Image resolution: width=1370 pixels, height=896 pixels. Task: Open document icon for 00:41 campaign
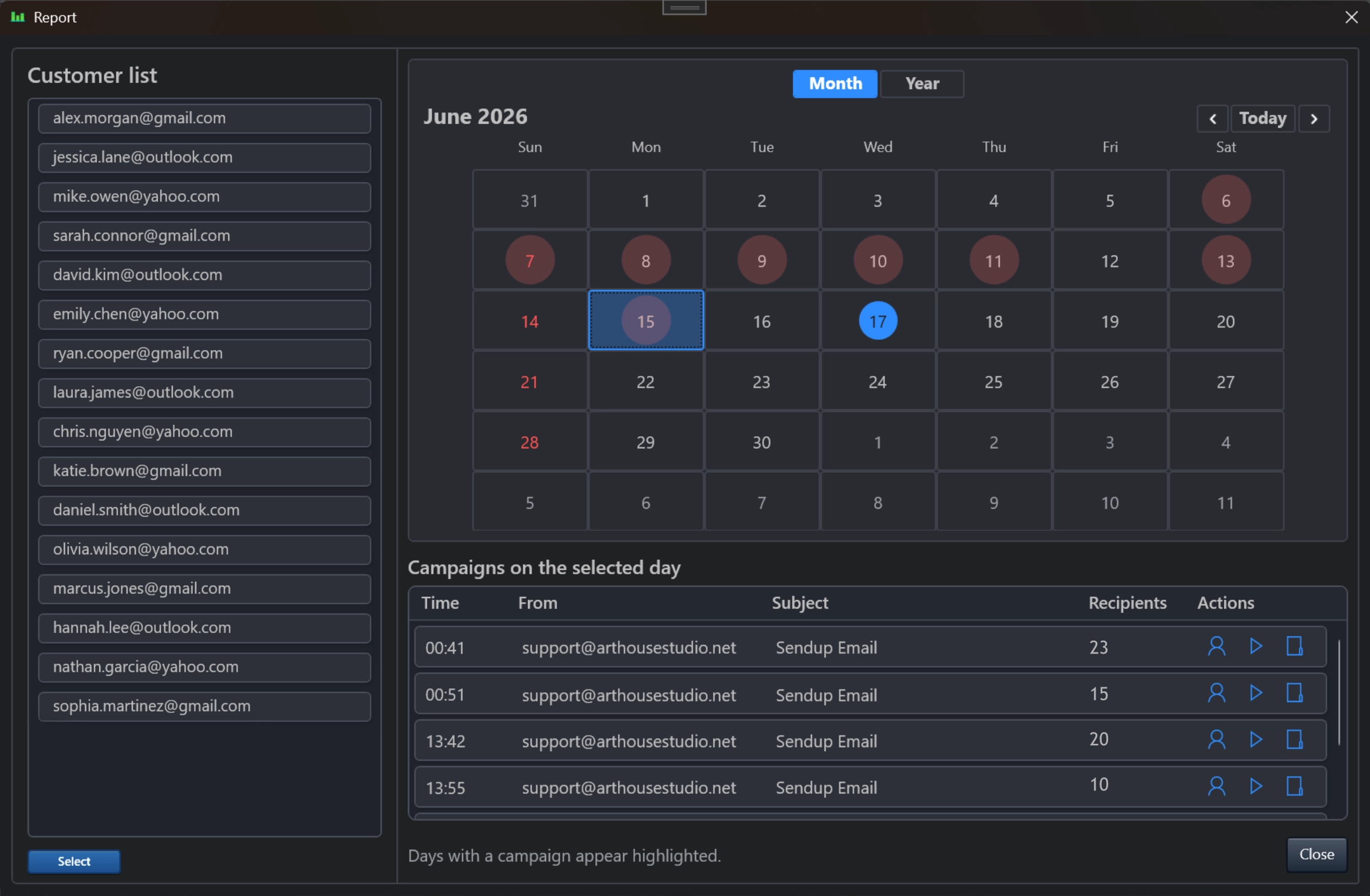click(x=1295, y=646)
